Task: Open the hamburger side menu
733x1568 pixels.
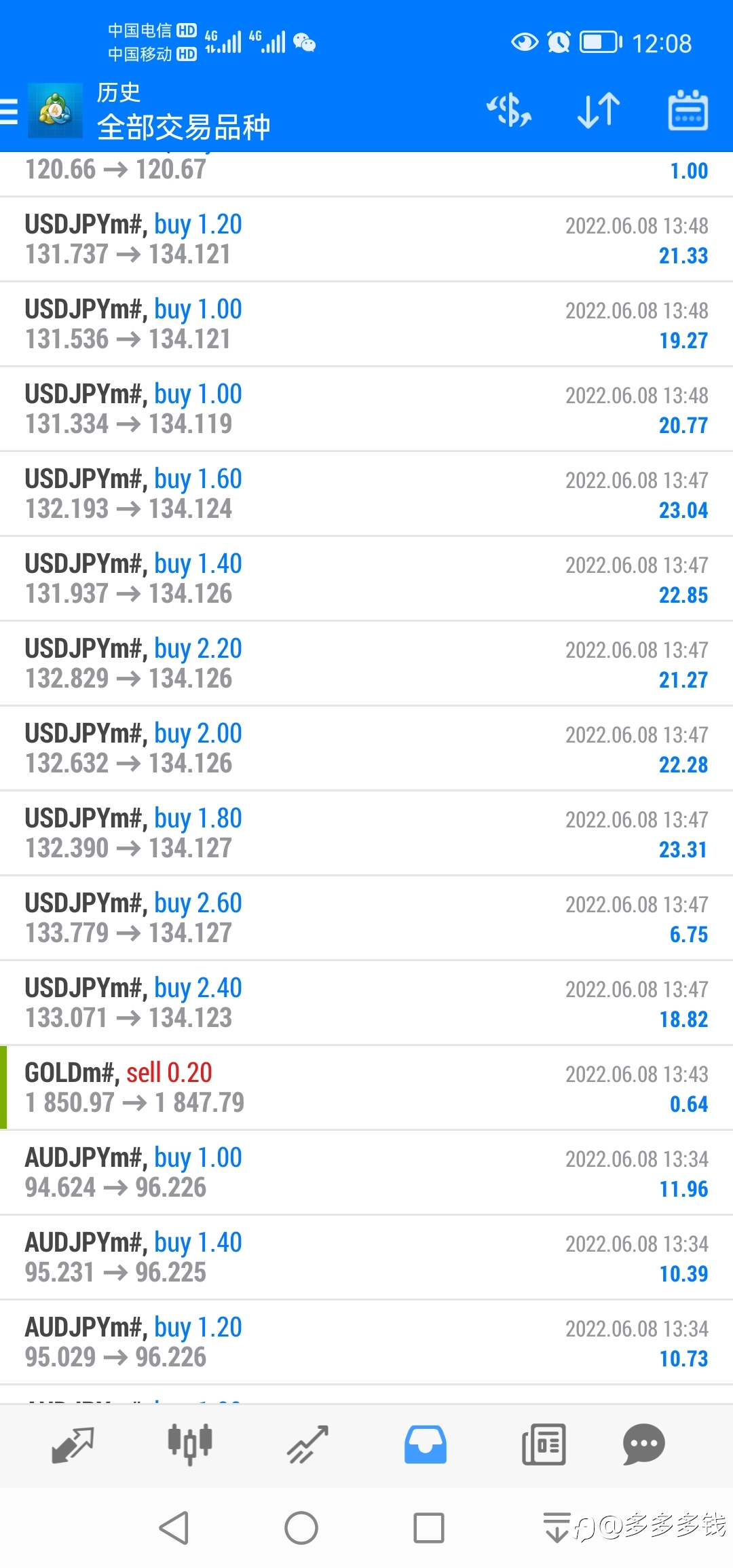Action: point(10,111)
